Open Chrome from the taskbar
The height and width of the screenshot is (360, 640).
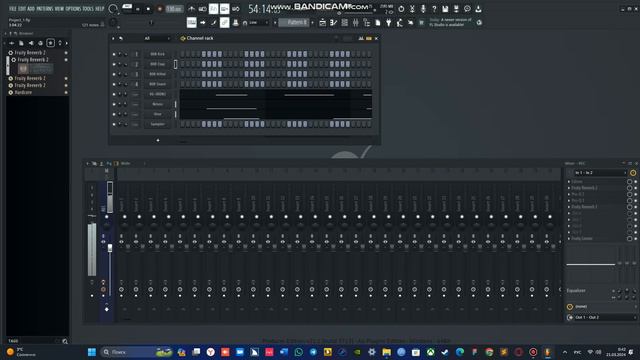point(489,352)
